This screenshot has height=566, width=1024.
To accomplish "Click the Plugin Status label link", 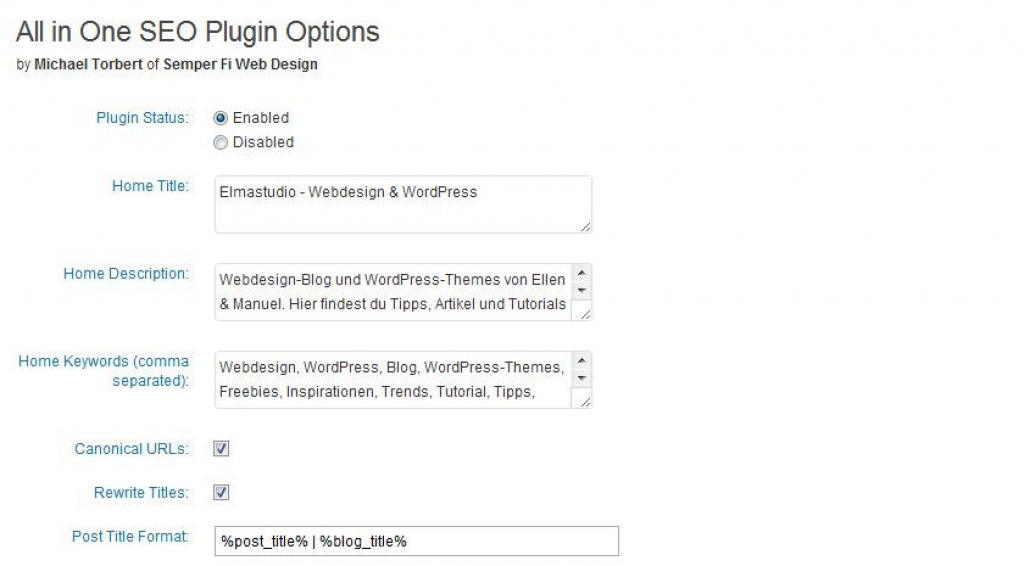I will click(142, 118).
